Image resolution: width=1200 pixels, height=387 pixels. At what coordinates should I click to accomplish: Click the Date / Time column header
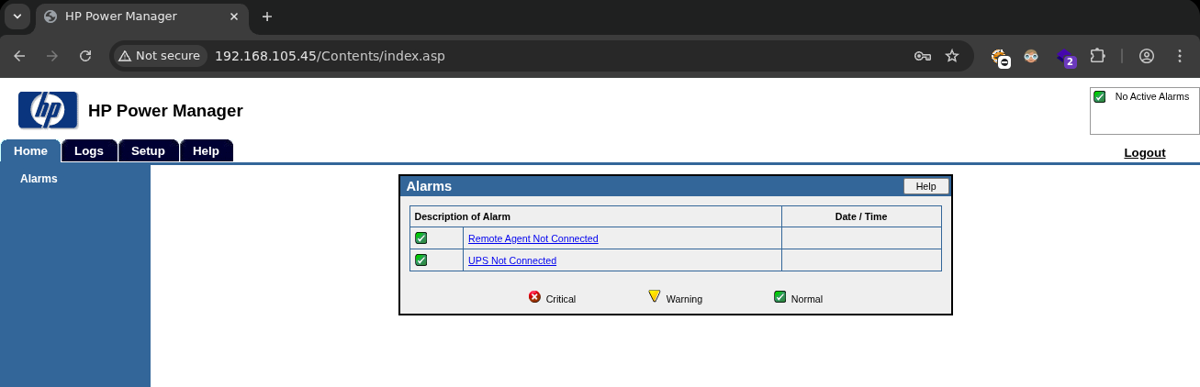(x=861, y=216)
